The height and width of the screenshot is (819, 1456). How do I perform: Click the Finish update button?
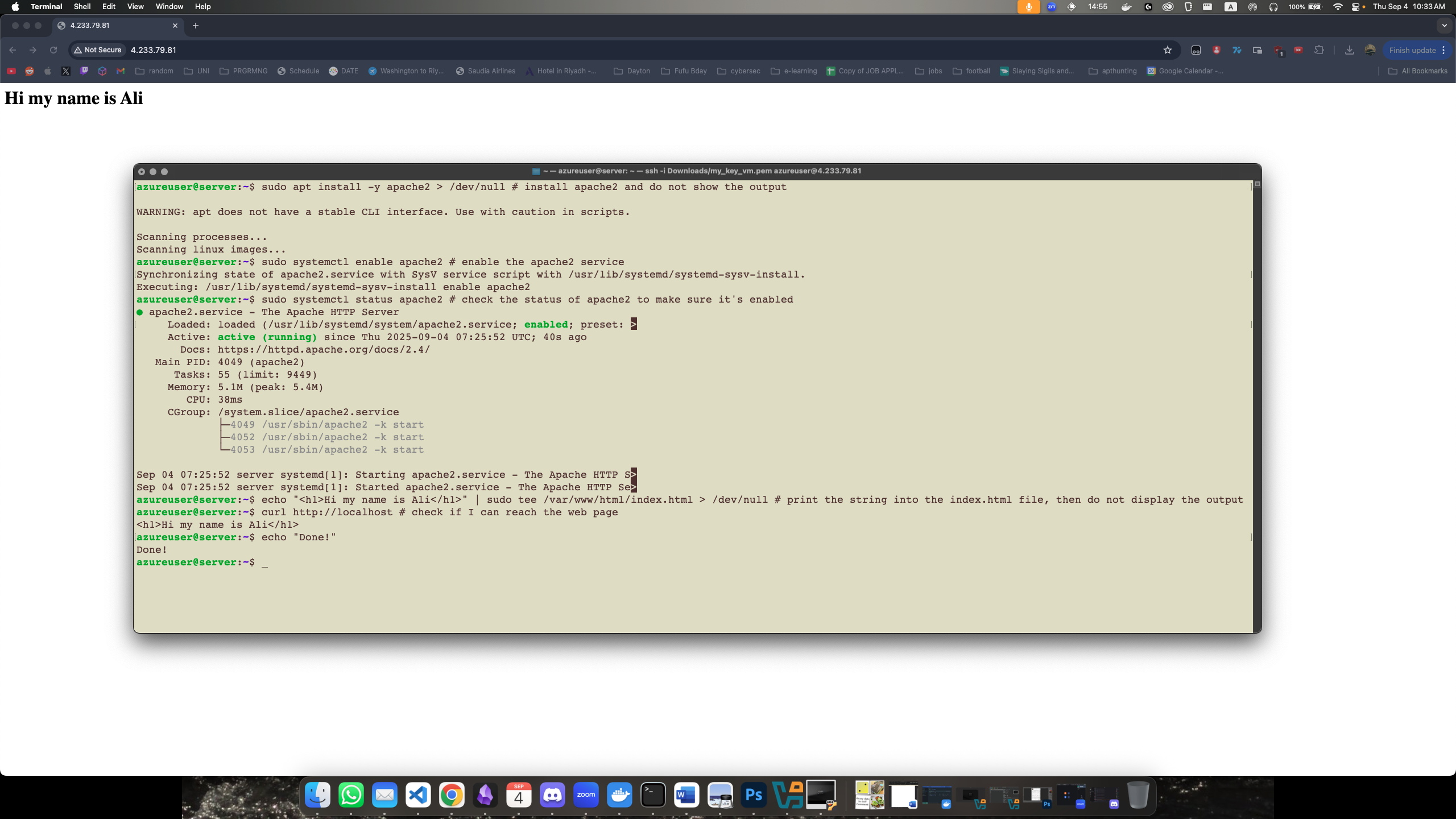coord(1413,50)
